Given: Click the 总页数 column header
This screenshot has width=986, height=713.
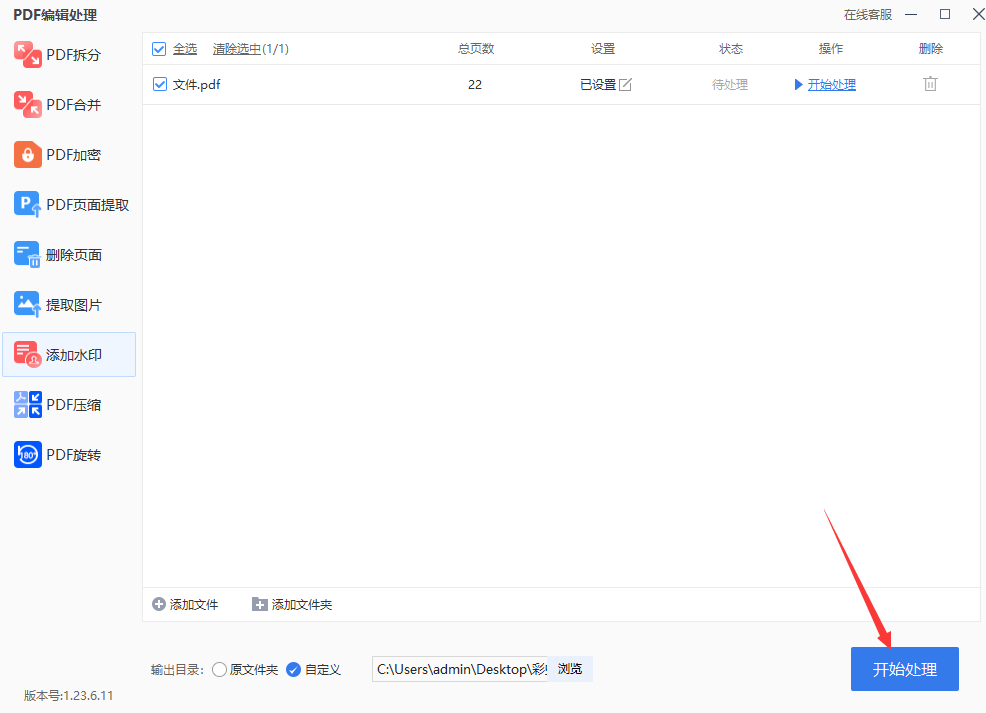Looking at the screenshot, I should pos(476,49).
